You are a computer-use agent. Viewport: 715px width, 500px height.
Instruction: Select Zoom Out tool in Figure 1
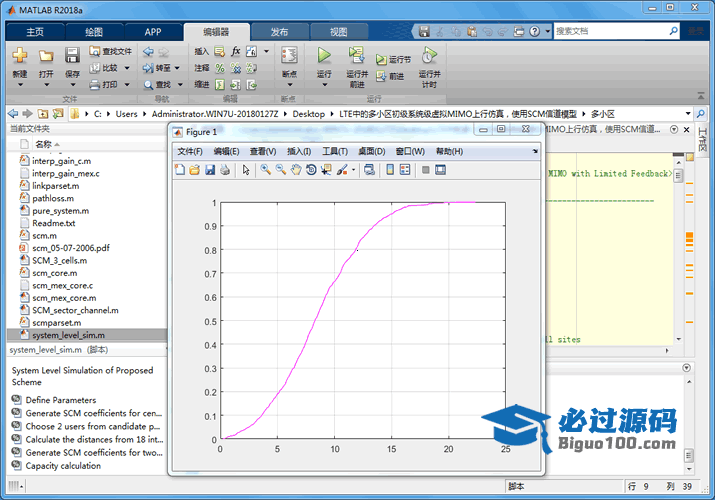tap(281, 170)
